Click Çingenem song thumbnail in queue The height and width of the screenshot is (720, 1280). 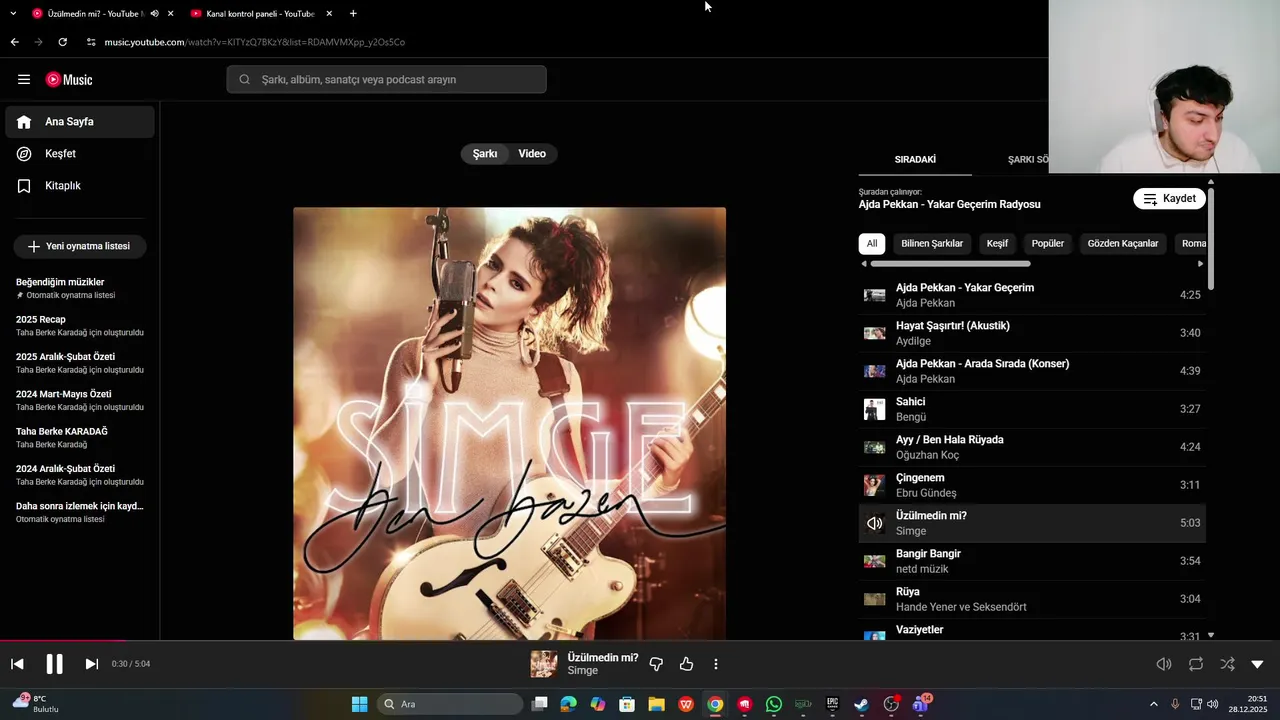point(875,485)
